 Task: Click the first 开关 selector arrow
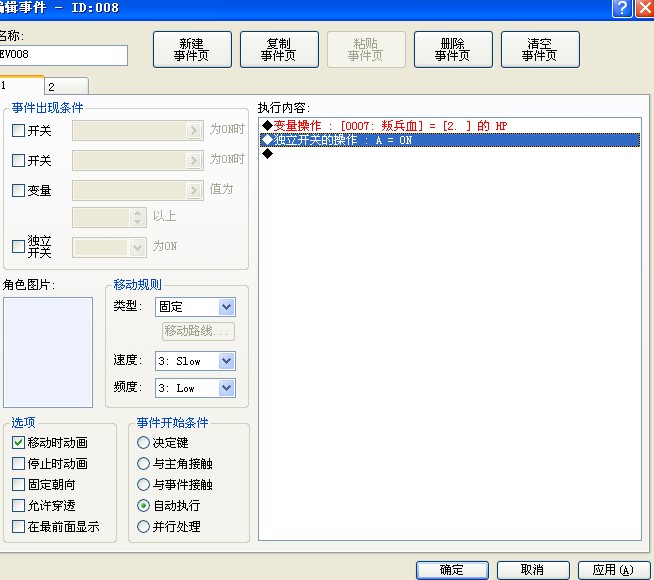tap(193, 131)
